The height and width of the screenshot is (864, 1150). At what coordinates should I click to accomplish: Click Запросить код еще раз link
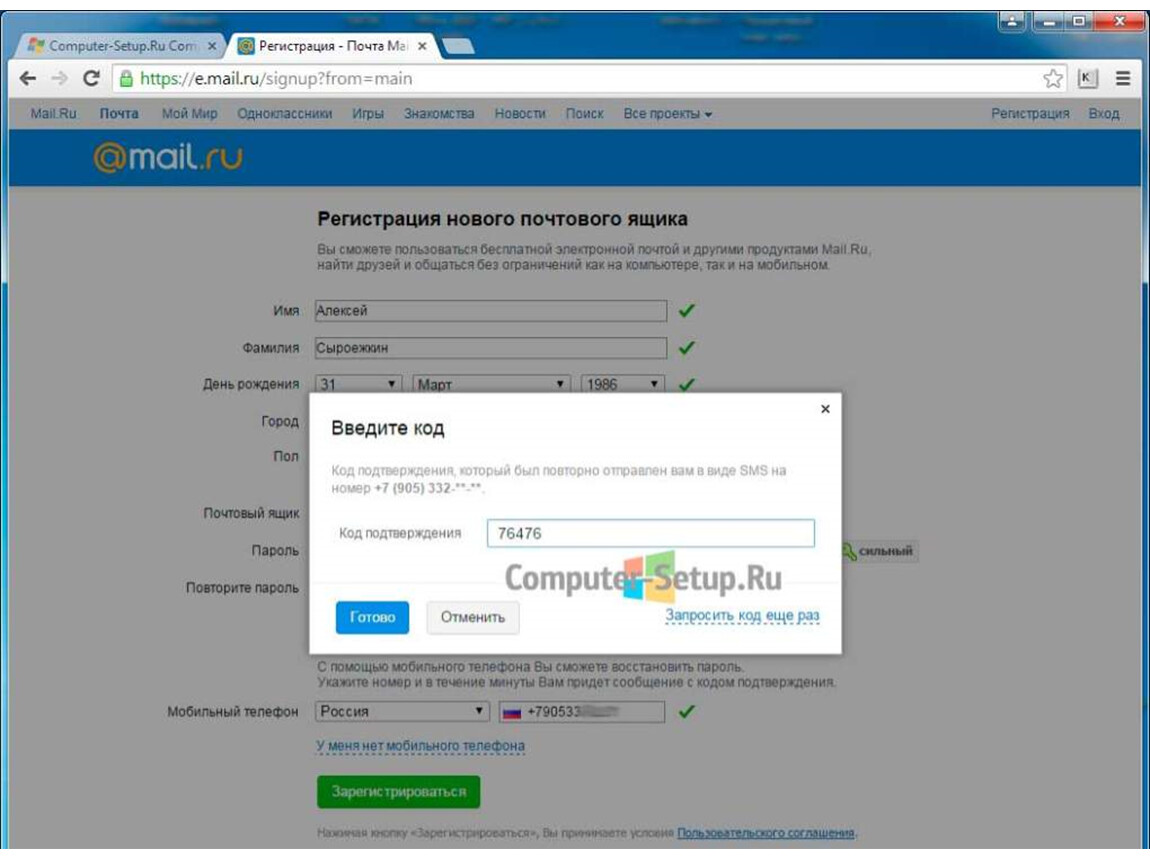(742, 616)
